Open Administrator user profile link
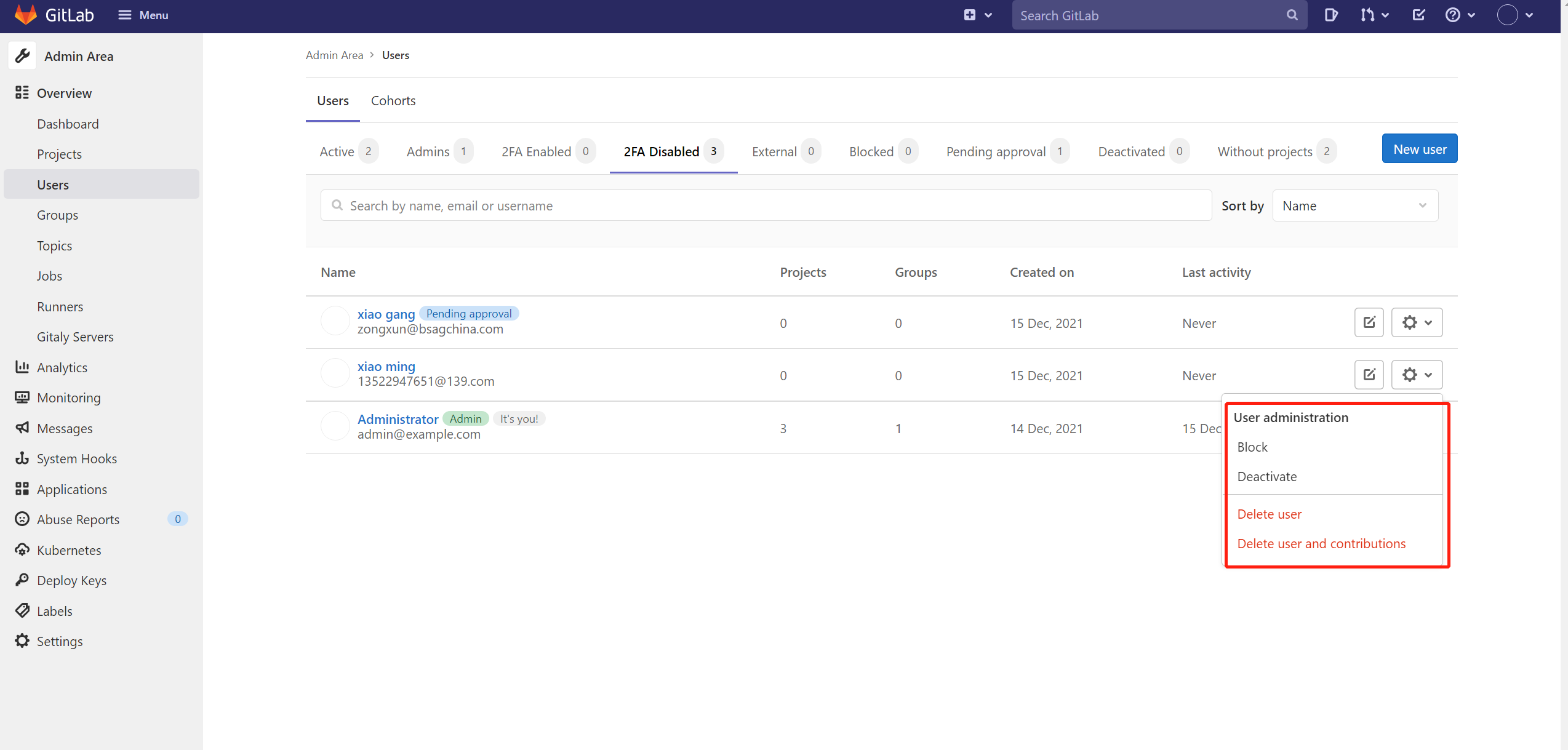 pos(398,419)
